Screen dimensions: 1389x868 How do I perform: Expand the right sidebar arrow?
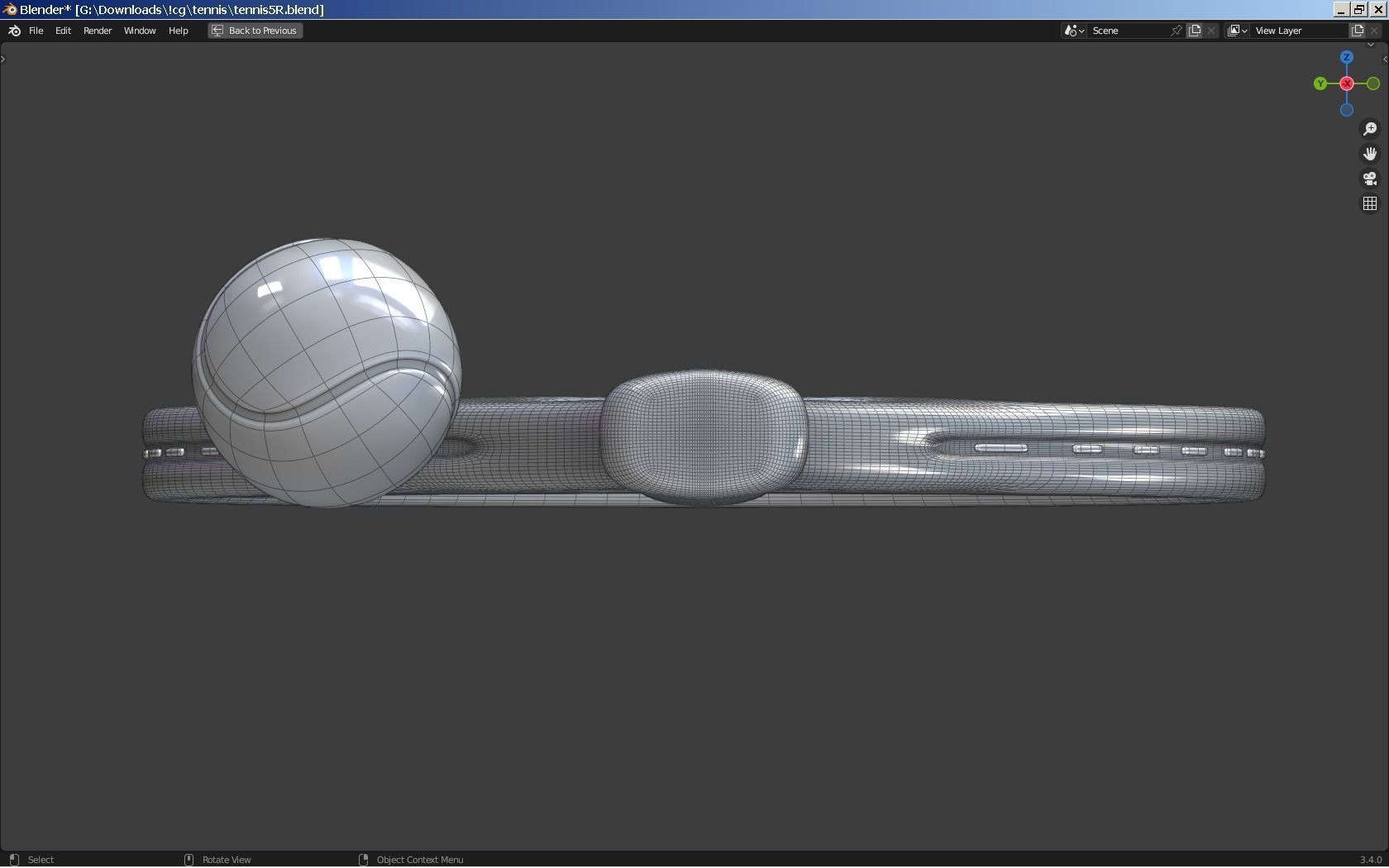1385,59
